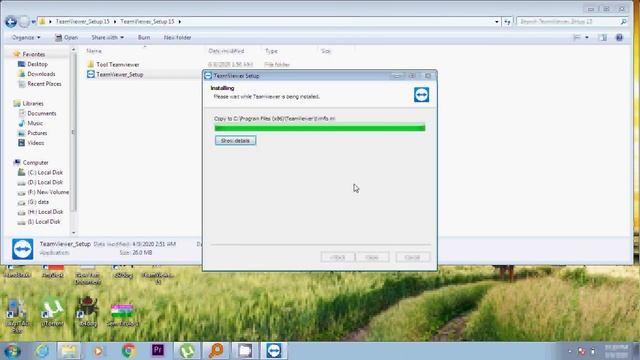
Task: Open the address bar history dropdown arrow
Action: click(497, 22)
